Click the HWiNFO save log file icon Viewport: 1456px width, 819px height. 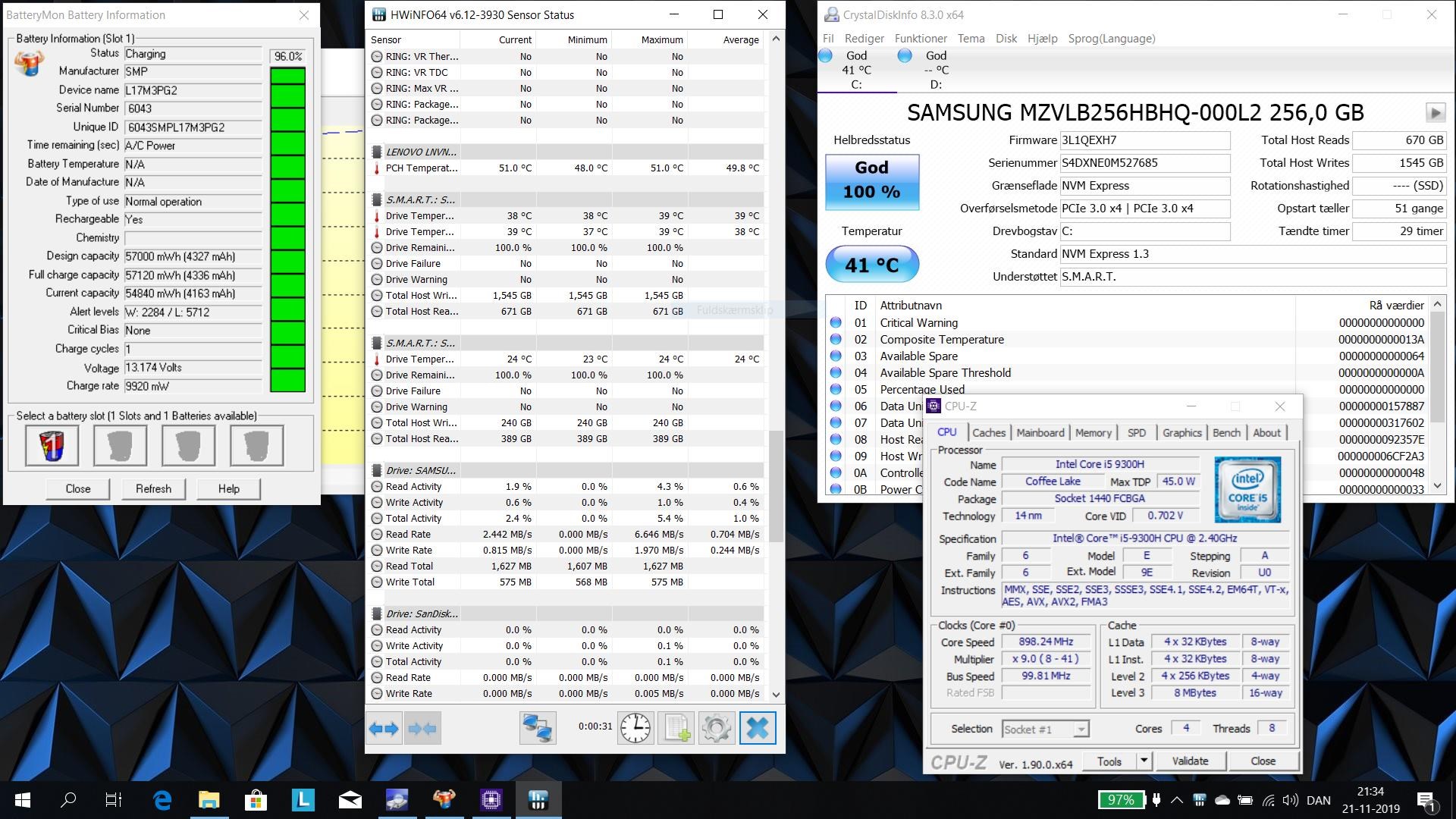point(676,729)
